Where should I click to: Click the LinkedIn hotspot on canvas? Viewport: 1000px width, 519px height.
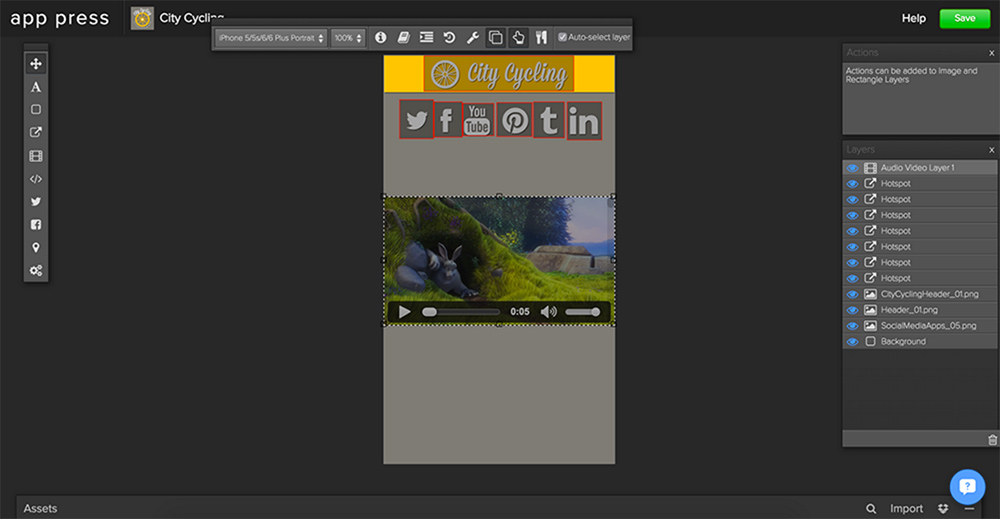584,121
